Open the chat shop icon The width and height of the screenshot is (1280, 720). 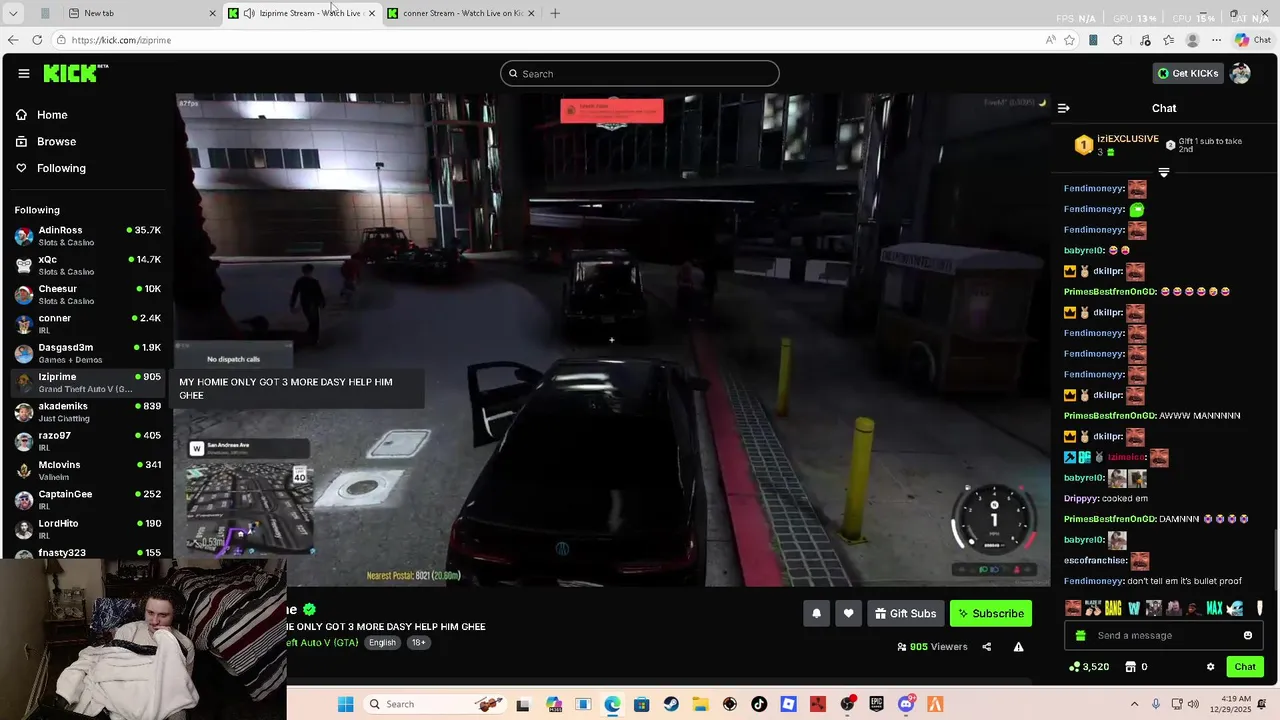pos(1131,667)
